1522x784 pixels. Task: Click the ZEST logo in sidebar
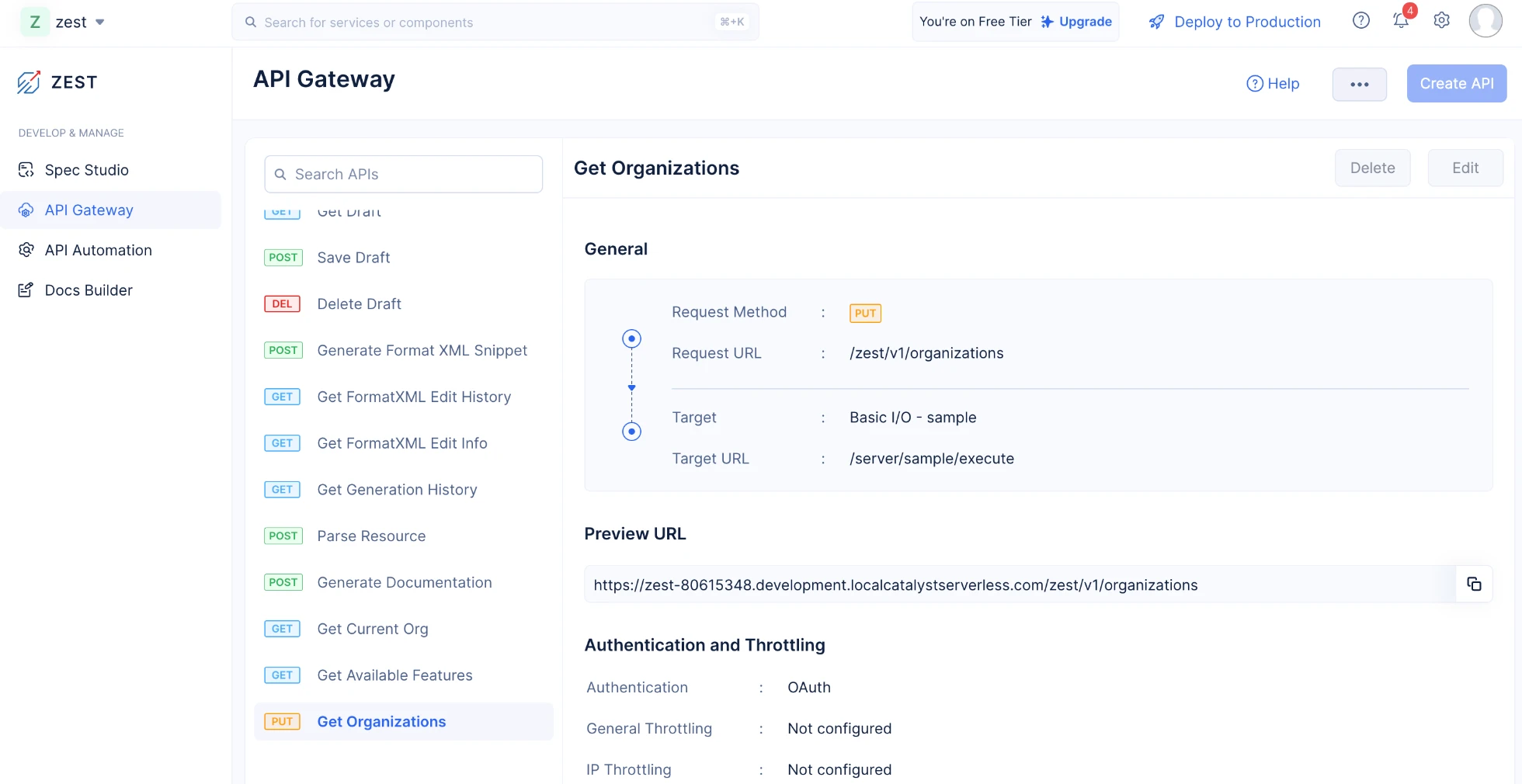point(57,82)
